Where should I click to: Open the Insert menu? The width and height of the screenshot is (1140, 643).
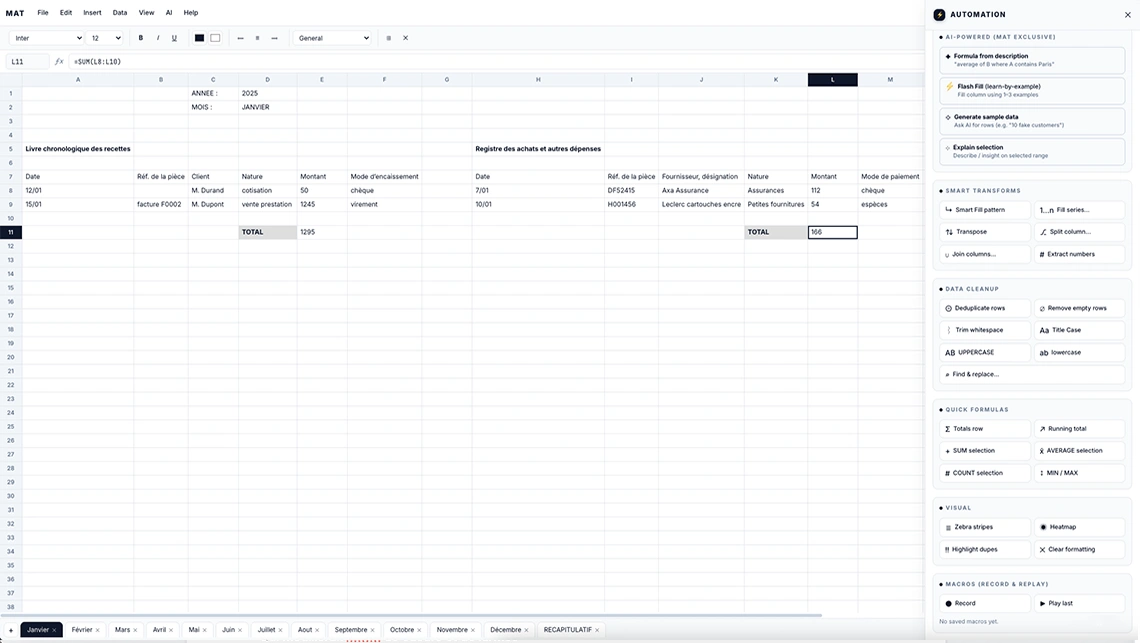point(92,12)
